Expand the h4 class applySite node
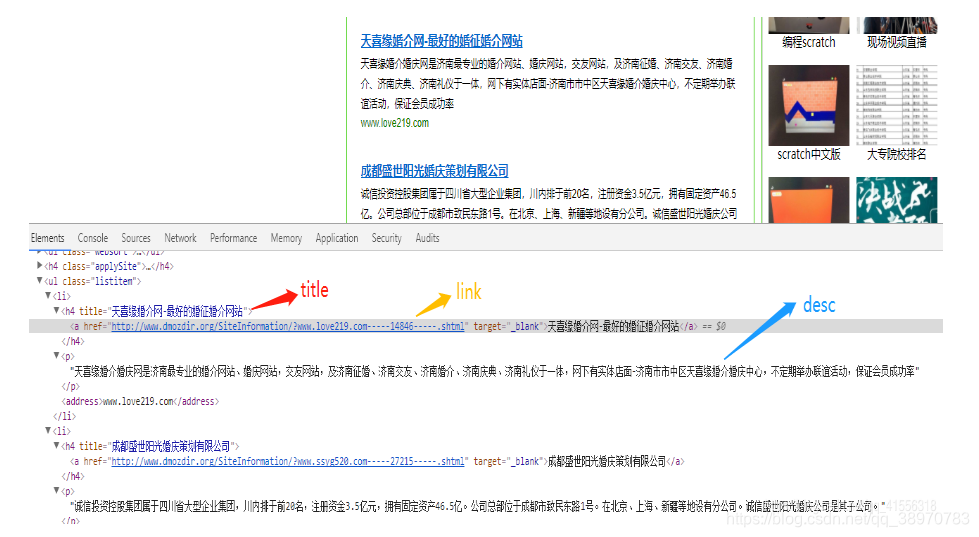The height and width of the screenshot is (537, 979). 39,266
